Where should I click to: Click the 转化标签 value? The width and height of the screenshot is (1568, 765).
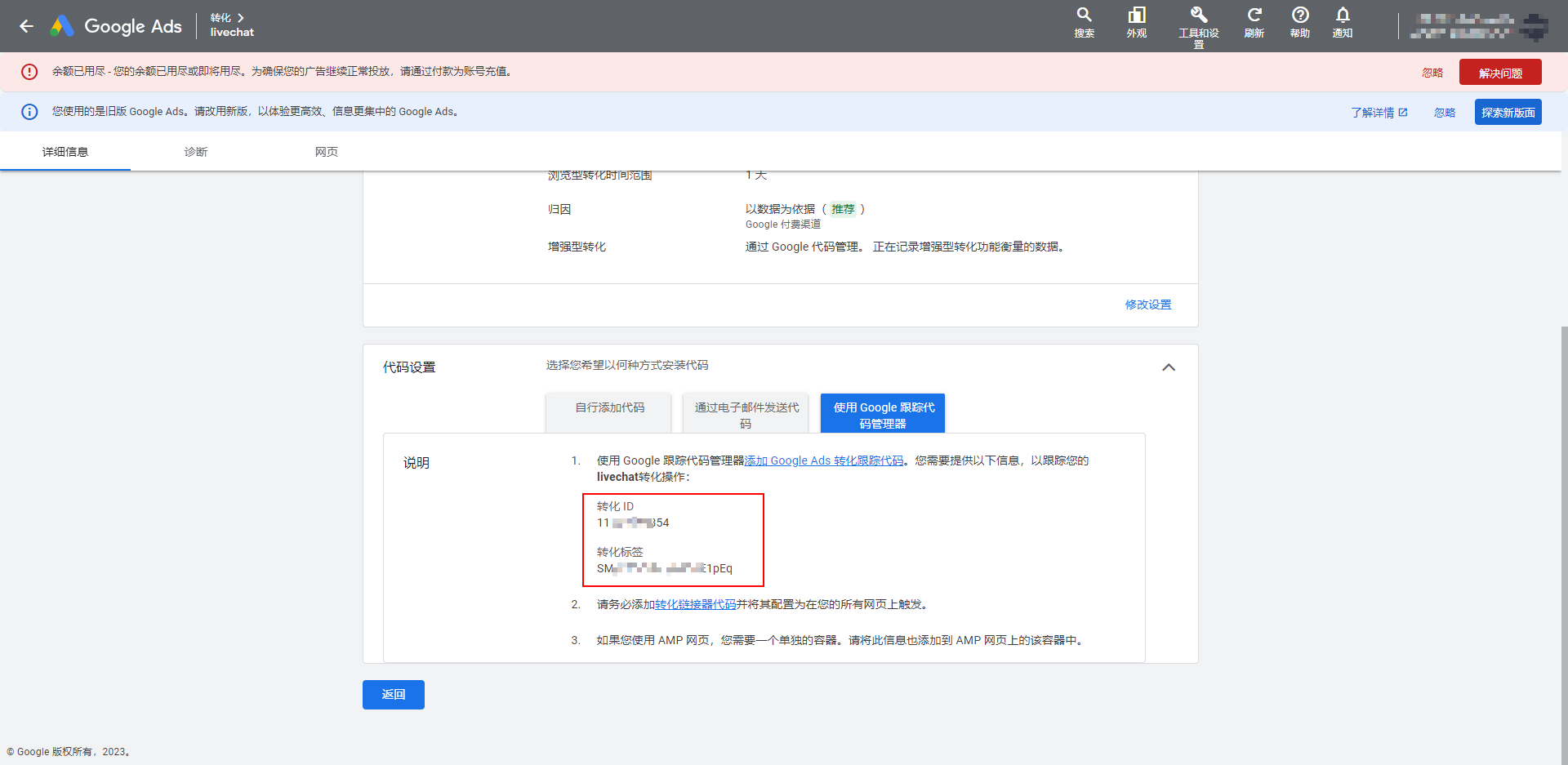(x=665, y=568)
